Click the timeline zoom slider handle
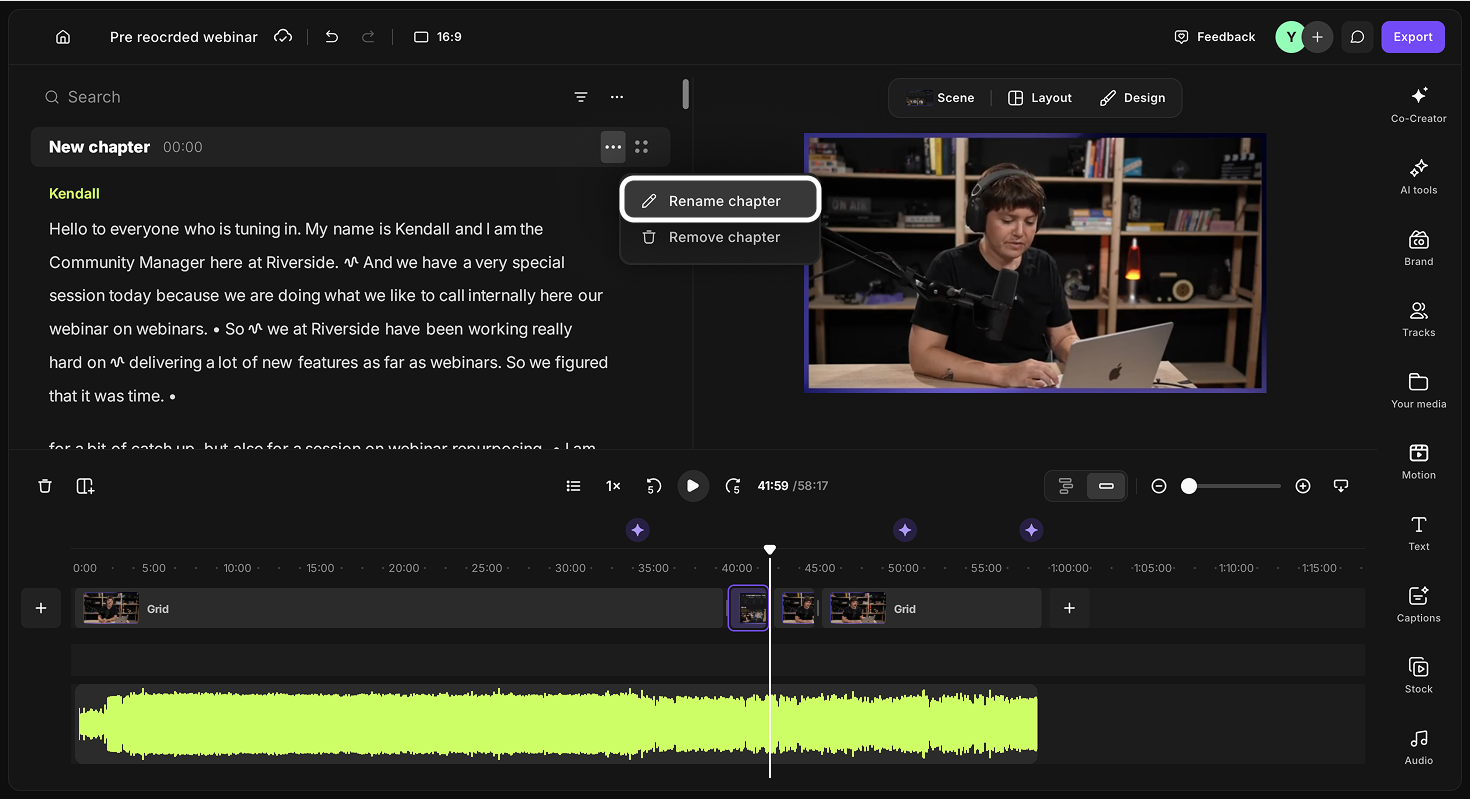 [x=1189, y=486]
